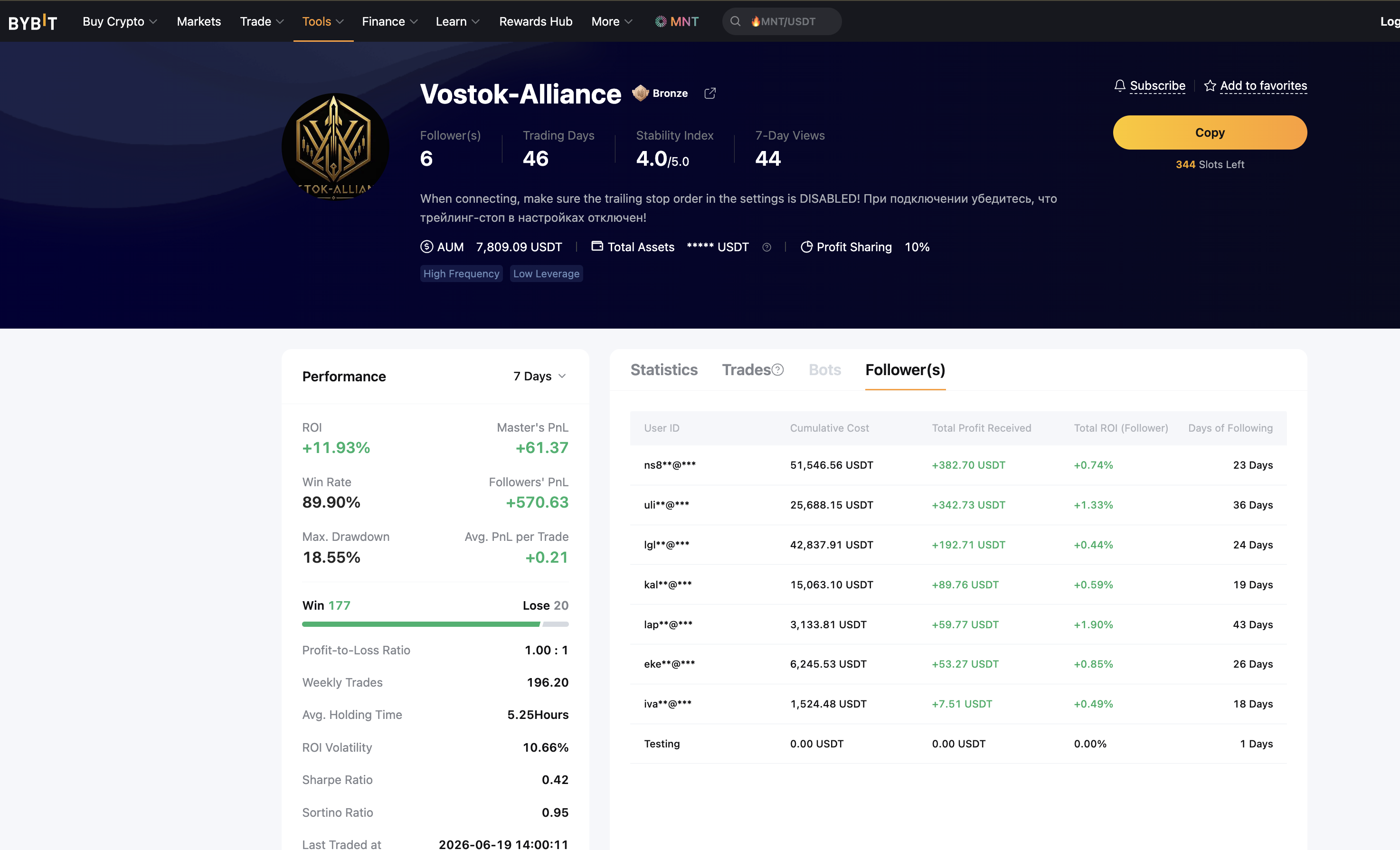The height and width of the screenshot is (850, 1400).
Task: Switch to the Statistics tab
Action: coord(663,370)
